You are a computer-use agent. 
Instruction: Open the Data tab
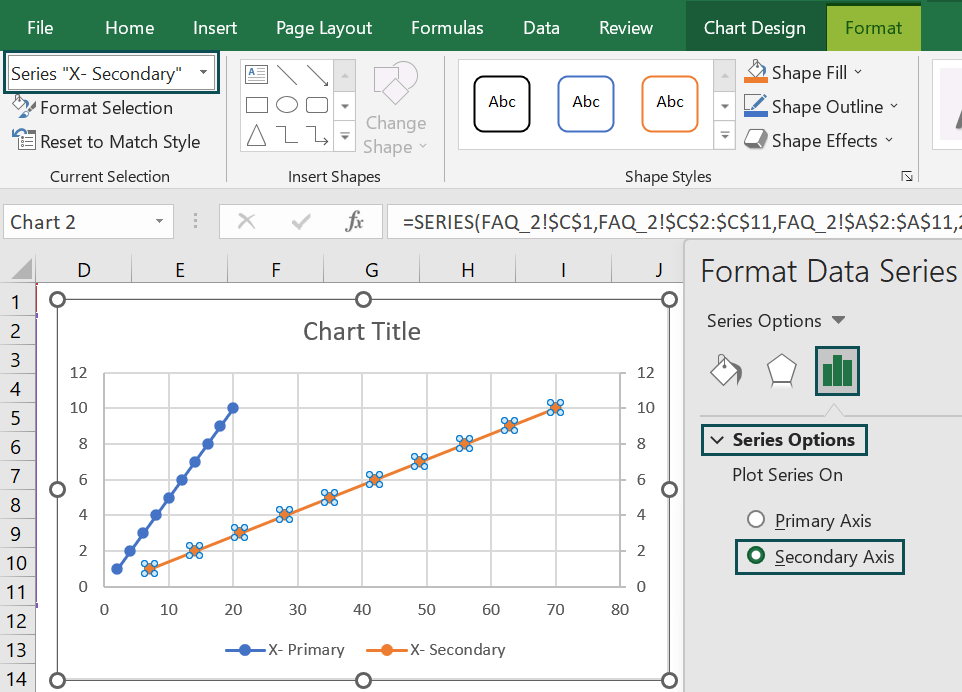(x=541, y=28)
